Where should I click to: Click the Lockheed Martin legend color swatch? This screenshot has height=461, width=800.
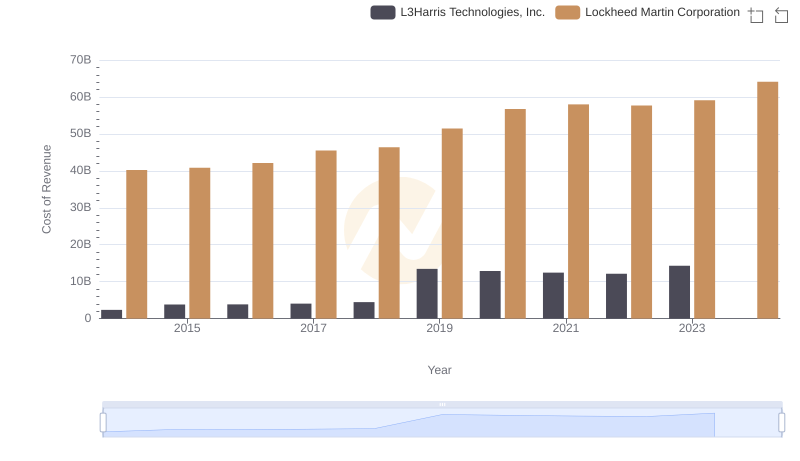(567, 12)
